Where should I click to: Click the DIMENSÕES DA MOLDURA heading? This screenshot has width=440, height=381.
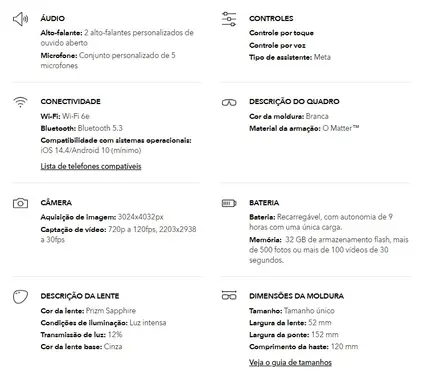click(296, 296)
